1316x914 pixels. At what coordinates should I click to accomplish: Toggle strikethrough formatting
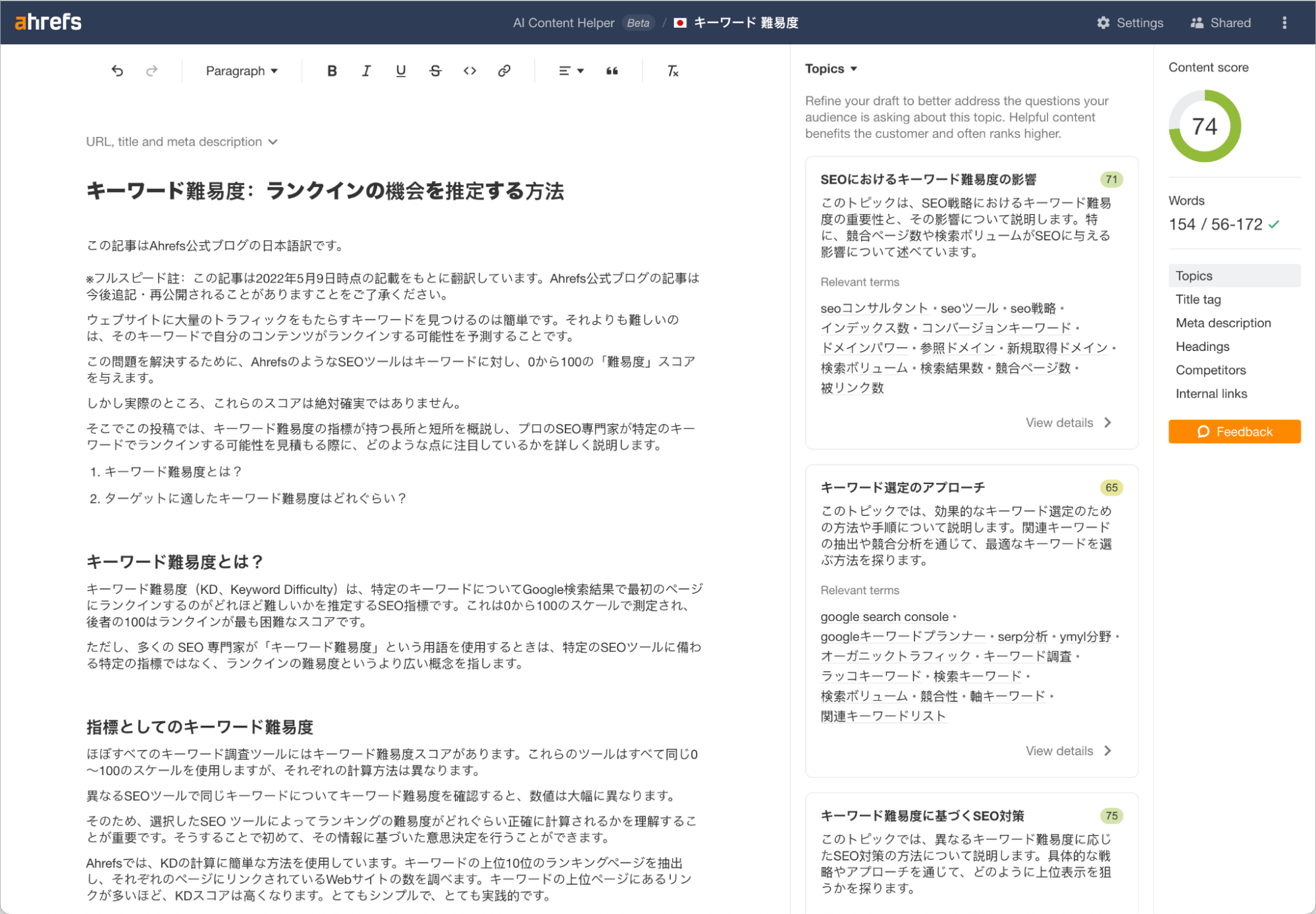(x=435, y=70)
